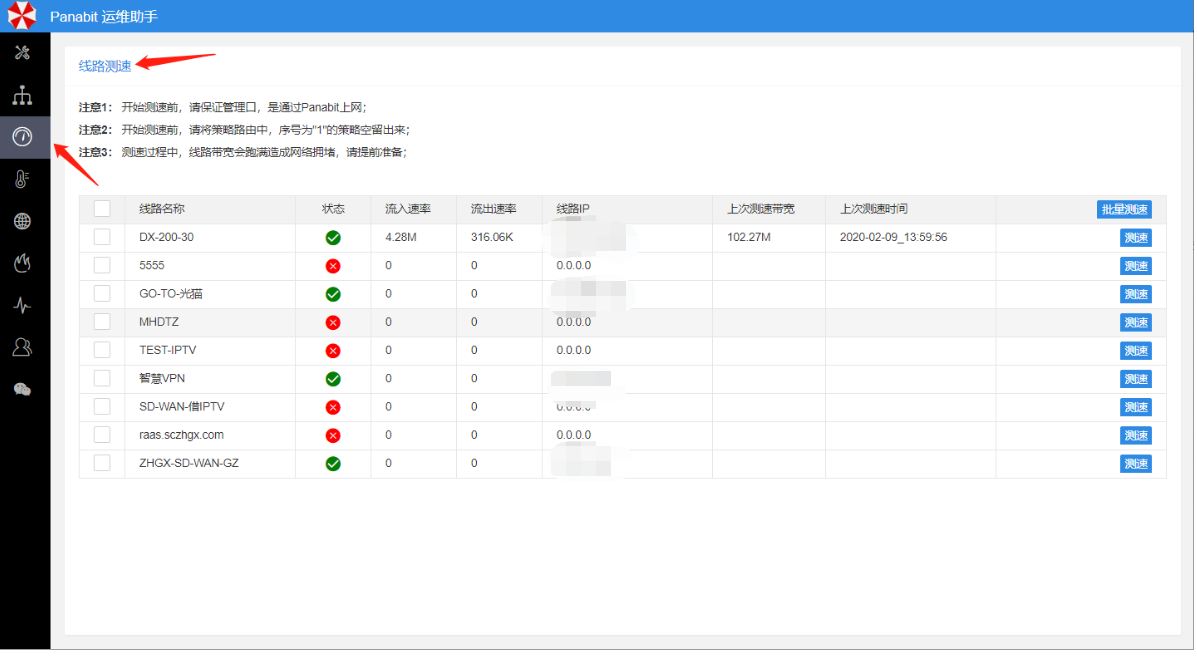This screenshot has width=1197, height=660.
Task: Click the 线路测速 page title link
Action: pos(105,66)
